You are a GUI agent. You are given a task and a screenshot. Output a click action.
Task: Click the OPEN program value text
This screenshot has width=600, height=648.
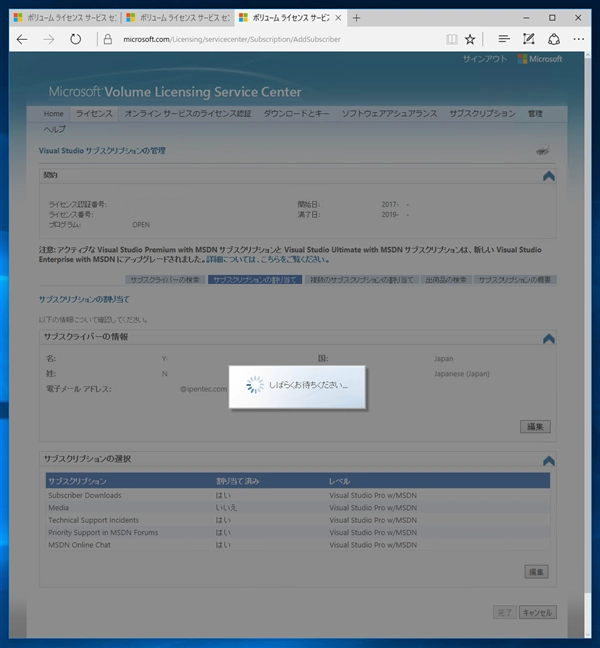point(141,225)
